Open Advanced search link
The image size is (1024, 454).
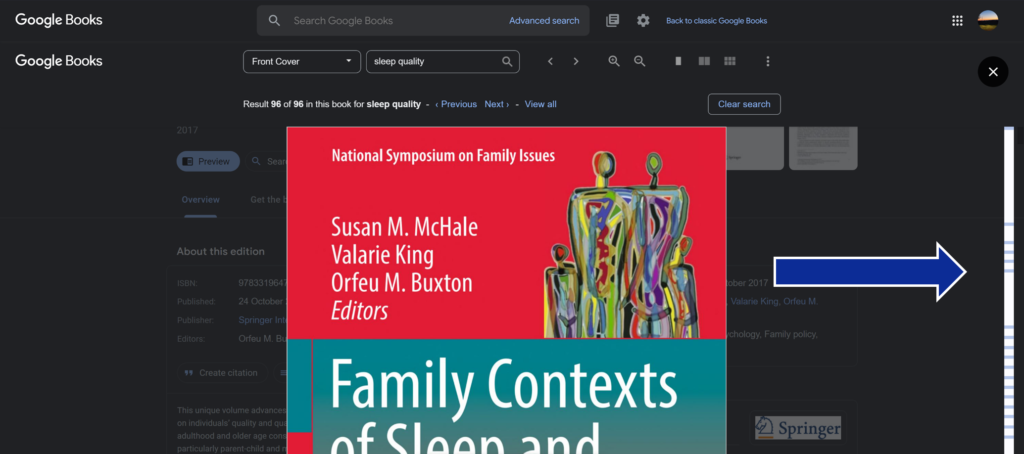coord(544,21)
